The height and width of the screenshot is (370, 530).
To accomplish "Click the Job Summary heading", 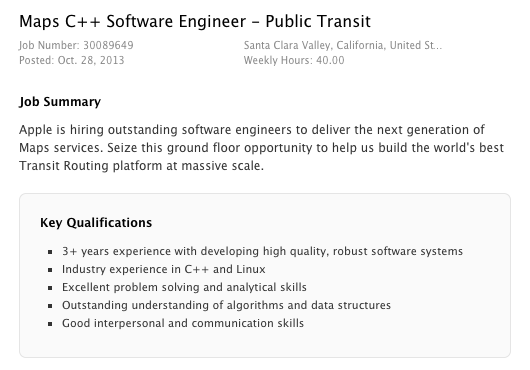I will tap(60, 102).
